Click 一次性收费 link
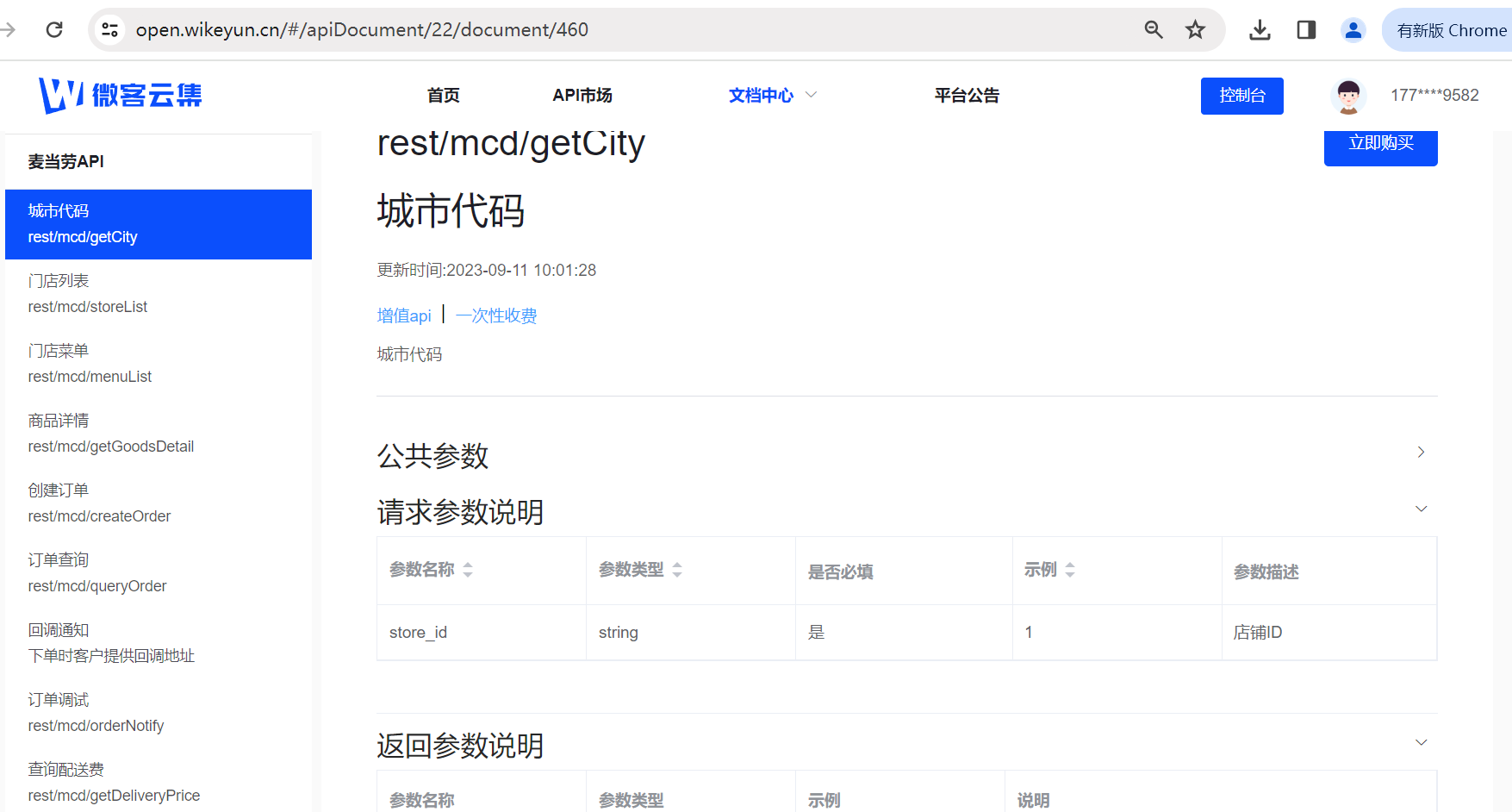 pos(496,315)
